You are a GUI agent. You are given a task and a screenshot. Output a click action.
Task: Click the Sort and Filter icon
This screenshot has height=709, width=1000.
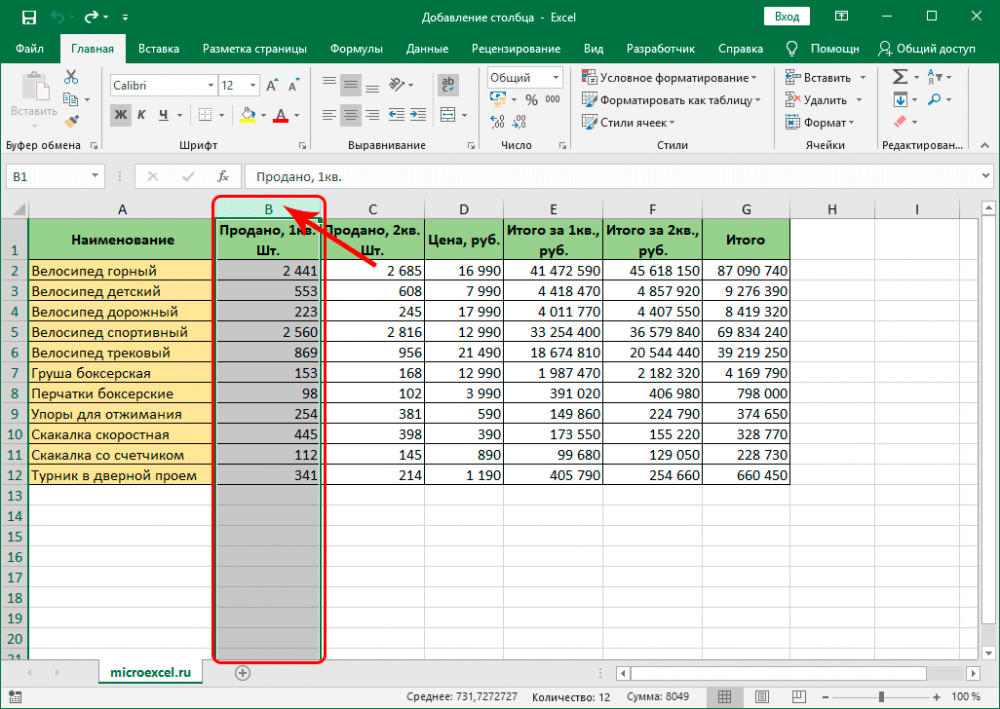pos(934,77)
